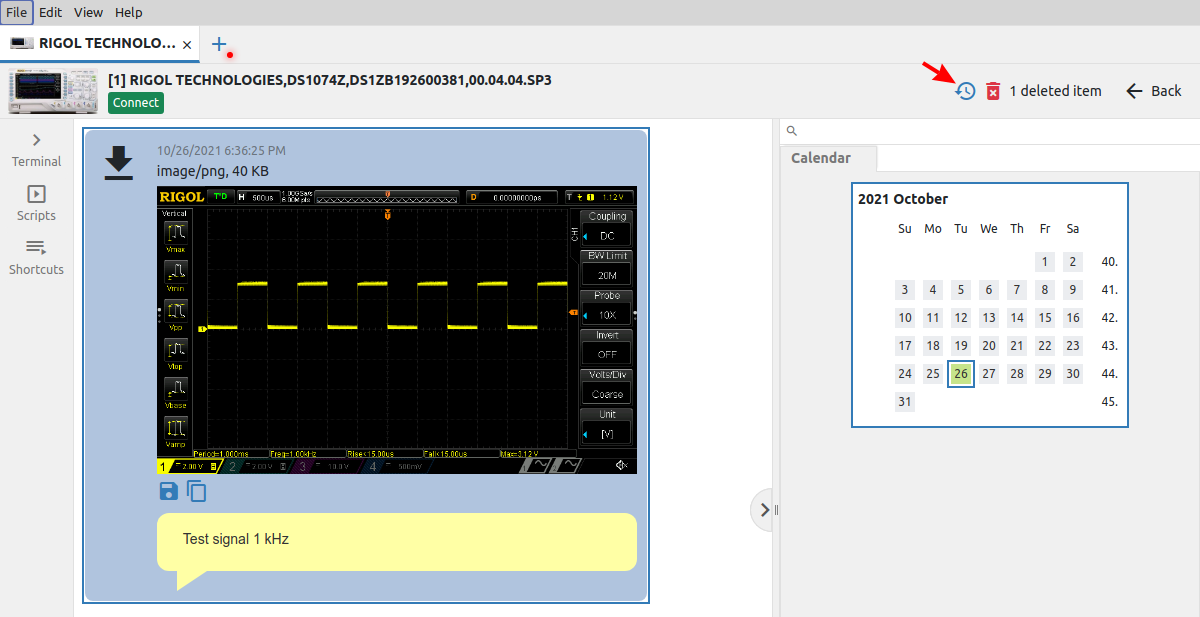Open the Shortcuts sidebar panel

(36, 258)
